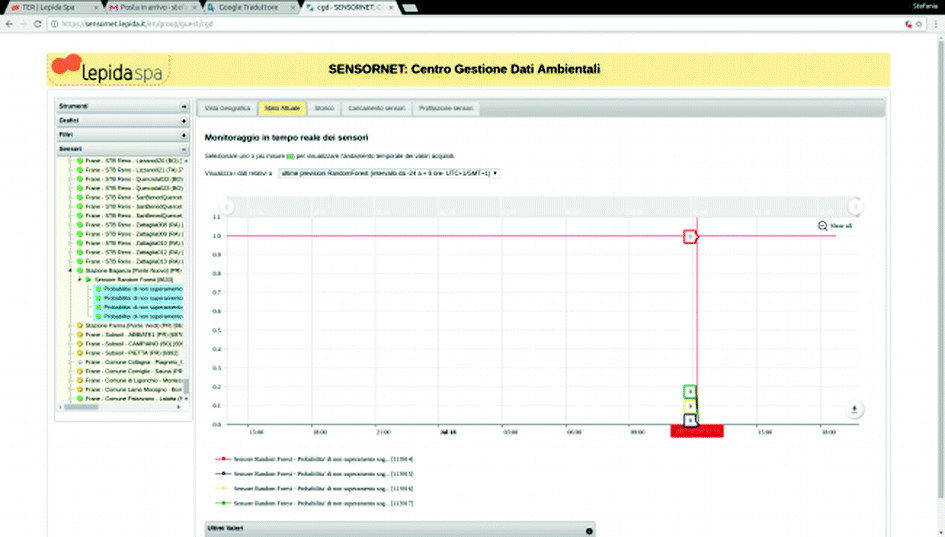Expand the Ultimi Valori panel
945x537 pixels.
point(589,531)
